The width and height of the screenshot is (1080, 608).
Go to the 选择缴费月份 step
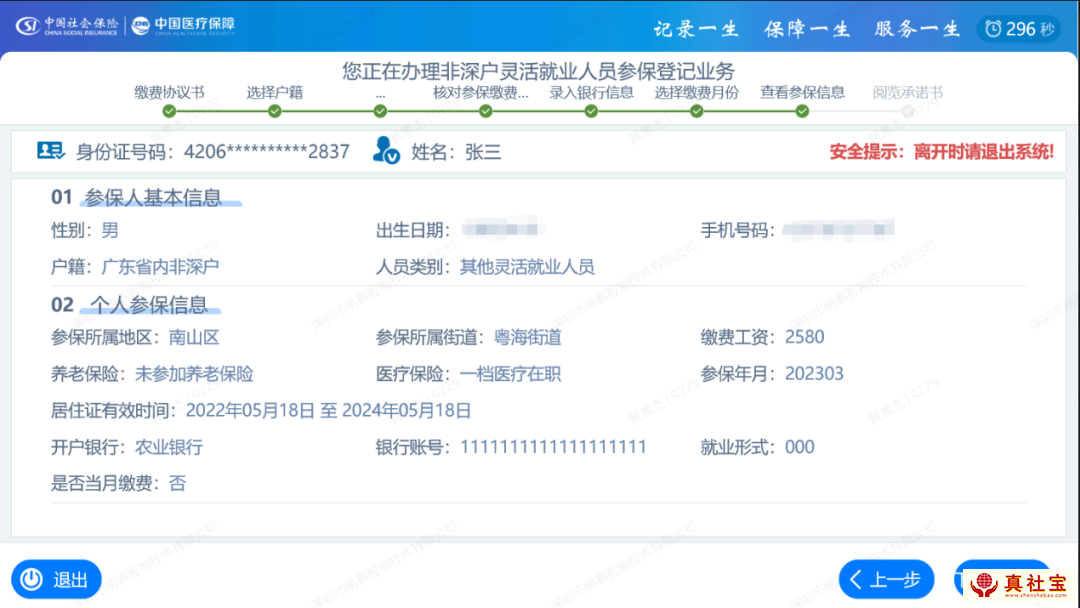[696, 93]
